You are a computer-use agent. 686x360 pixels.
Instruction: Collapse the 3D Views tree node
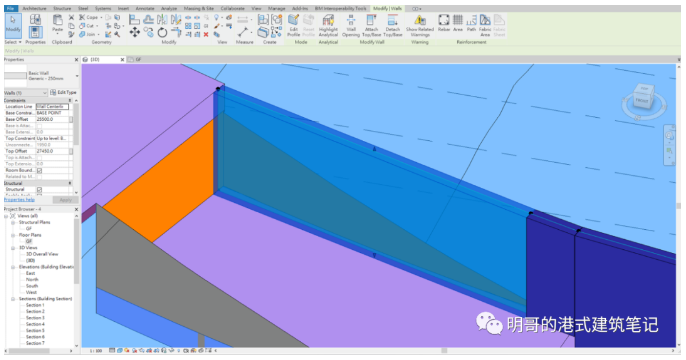coord(13,248)
